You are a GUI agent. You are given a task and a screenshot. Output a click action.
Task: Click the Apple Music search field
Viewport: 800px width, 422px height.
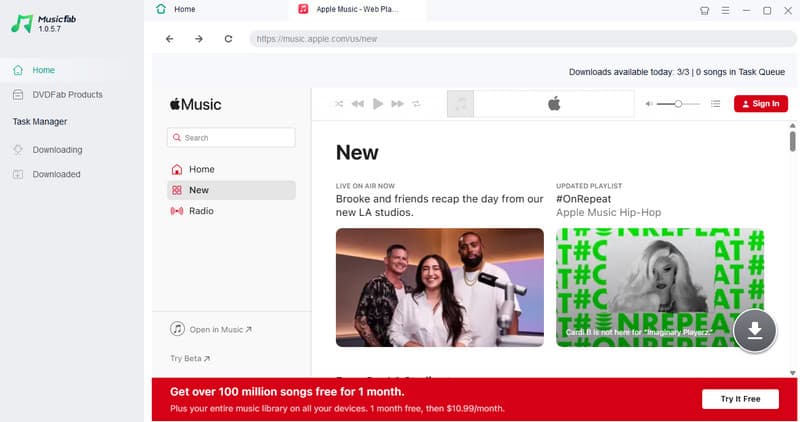click(x=231, y=138)
